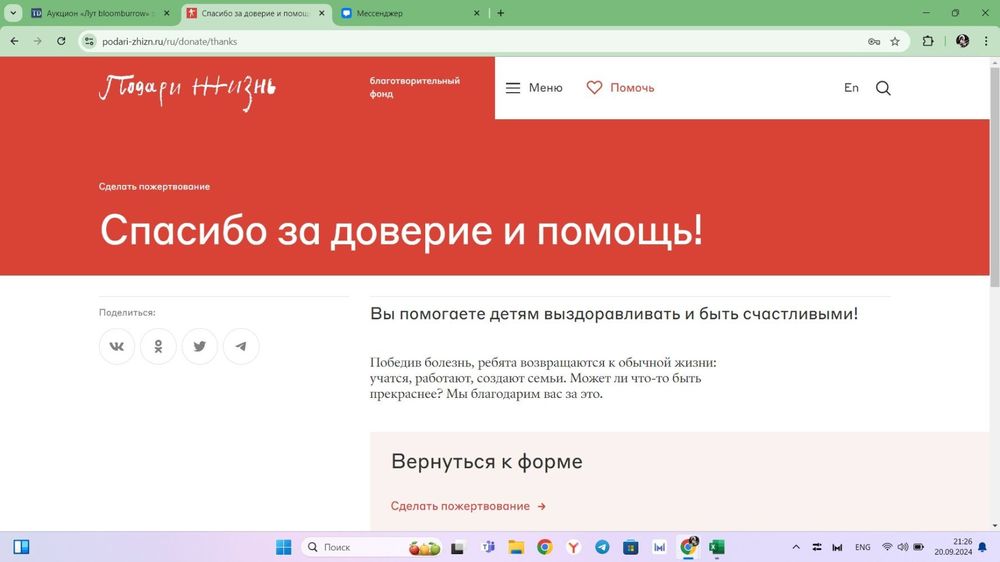Follow the bottom Сделать пожертвование arrow link

(x=468, y=506)
